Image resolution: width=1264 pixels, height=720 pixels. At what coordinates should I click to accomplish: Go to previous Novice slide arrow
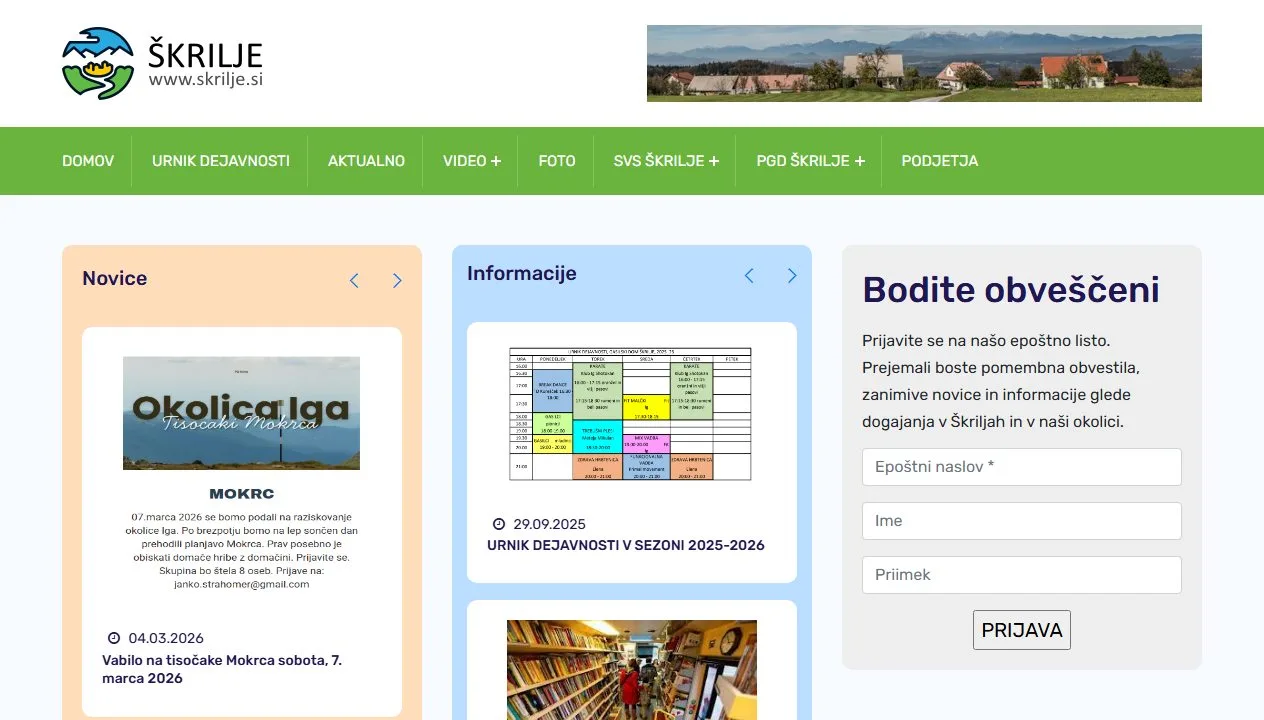354,281
